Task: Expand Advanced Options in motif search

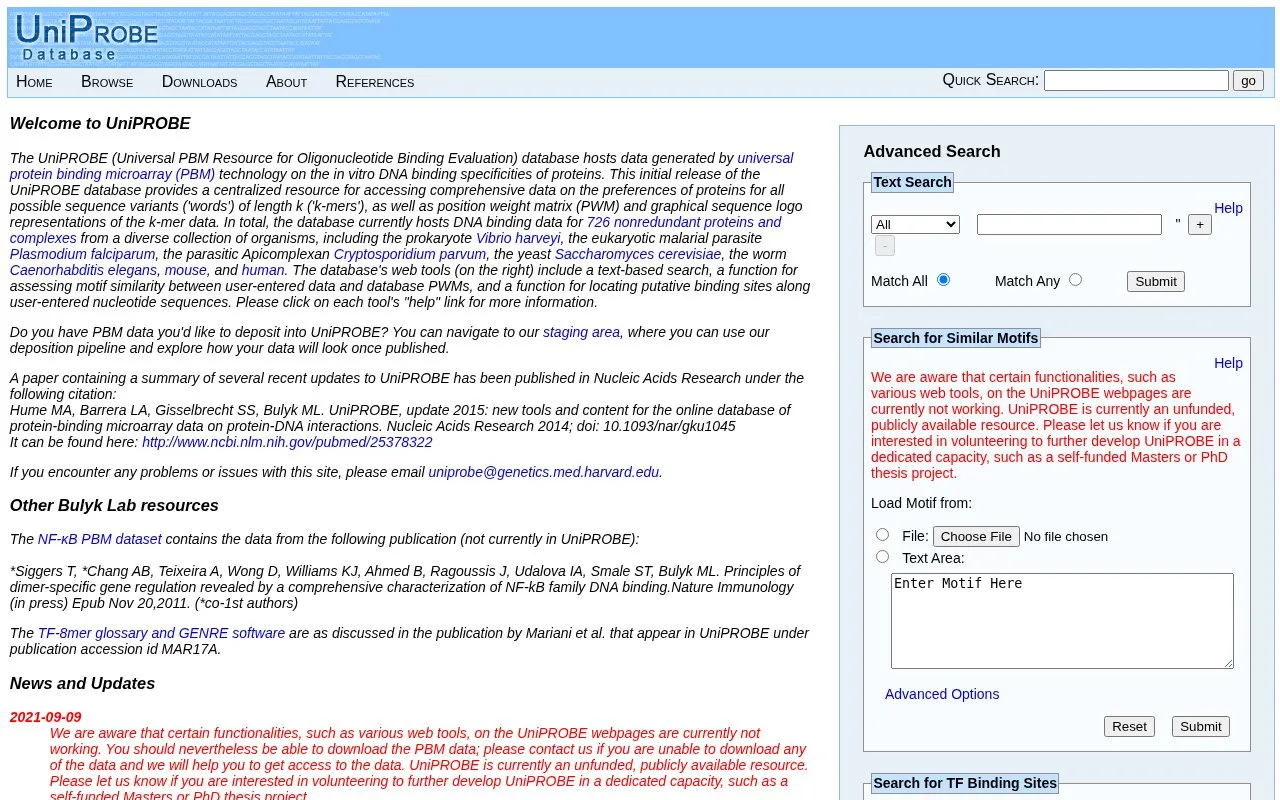Action: (942, 694)
